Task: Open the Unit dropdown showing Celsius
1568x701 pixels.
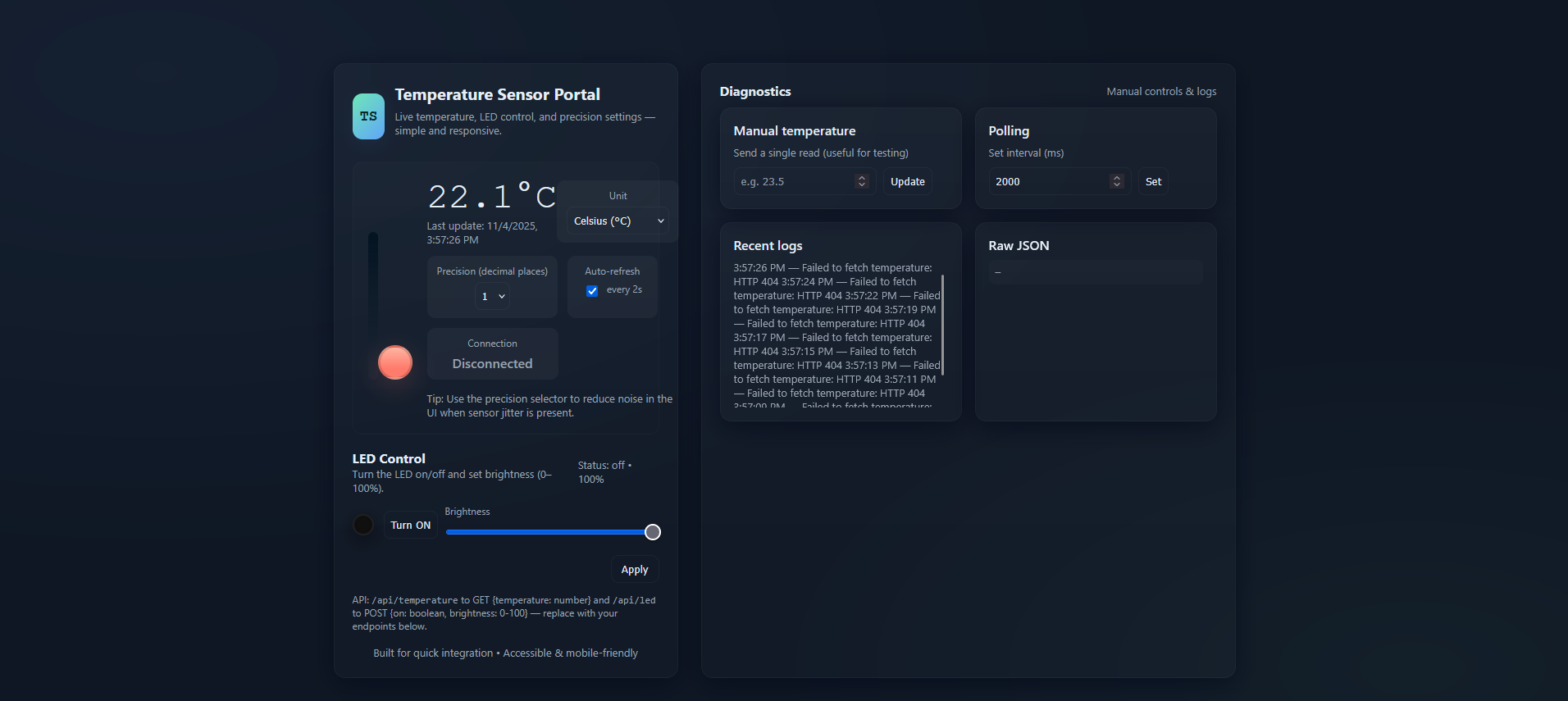Action: point(618,221)
